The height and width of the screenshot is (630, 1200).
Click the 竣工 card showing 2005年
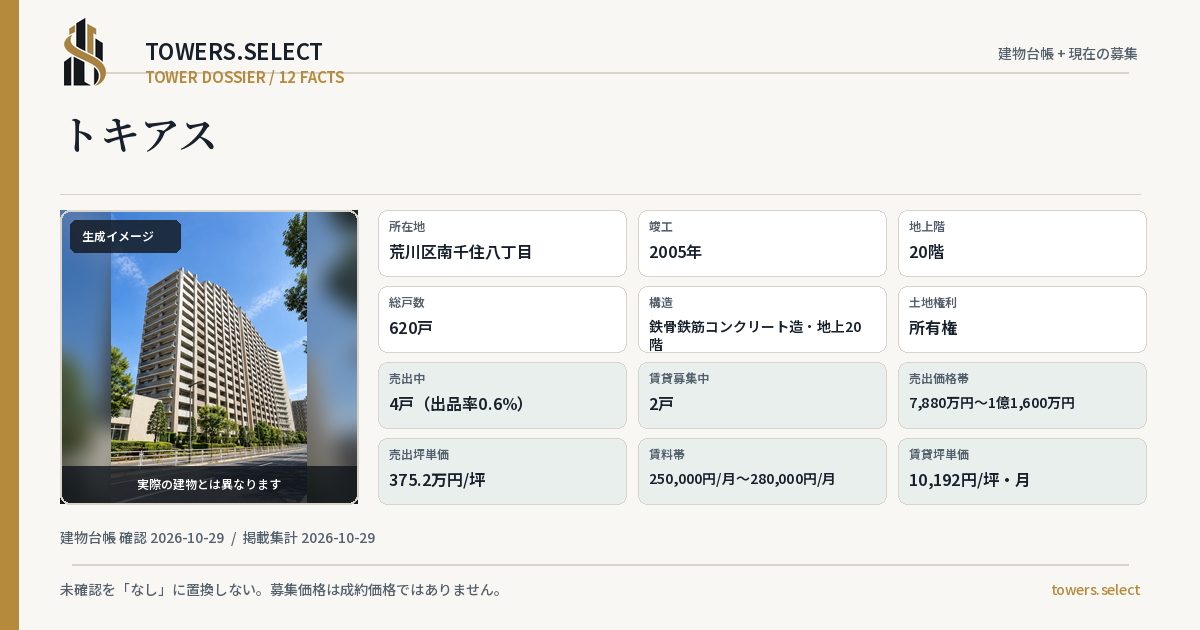pyautogui.click(x=762, y=243)
